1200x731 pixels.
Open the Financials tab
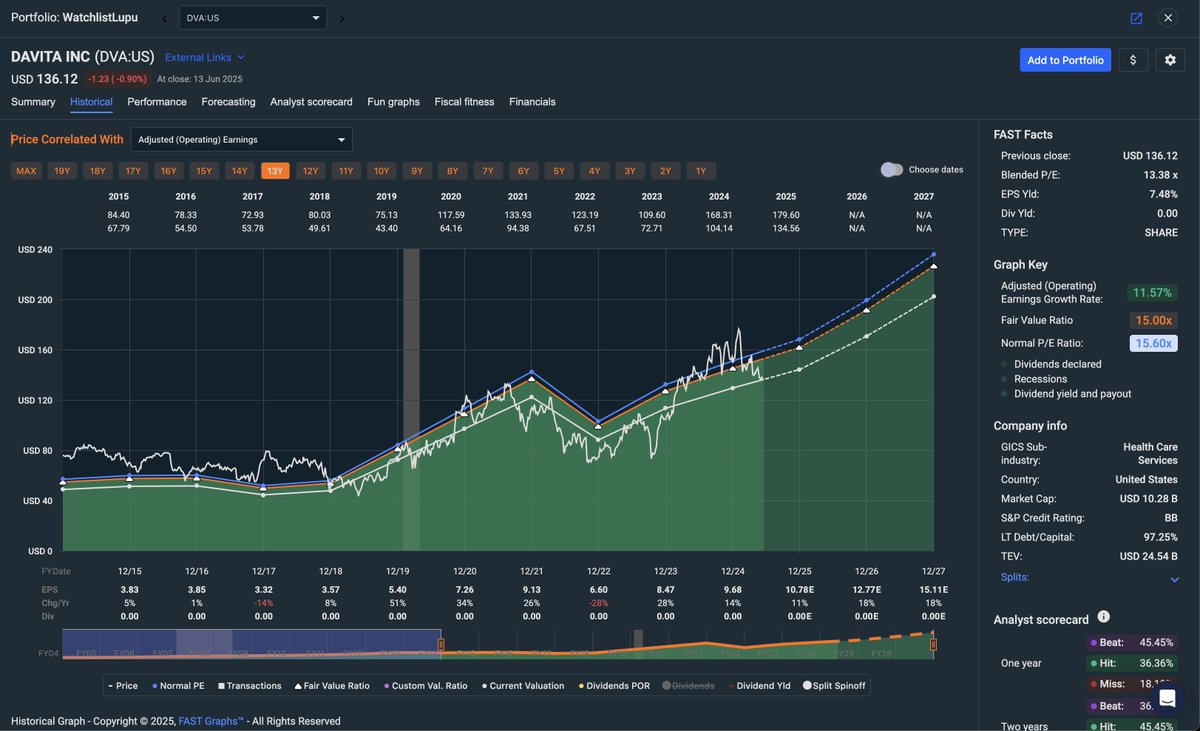point(532,102)
